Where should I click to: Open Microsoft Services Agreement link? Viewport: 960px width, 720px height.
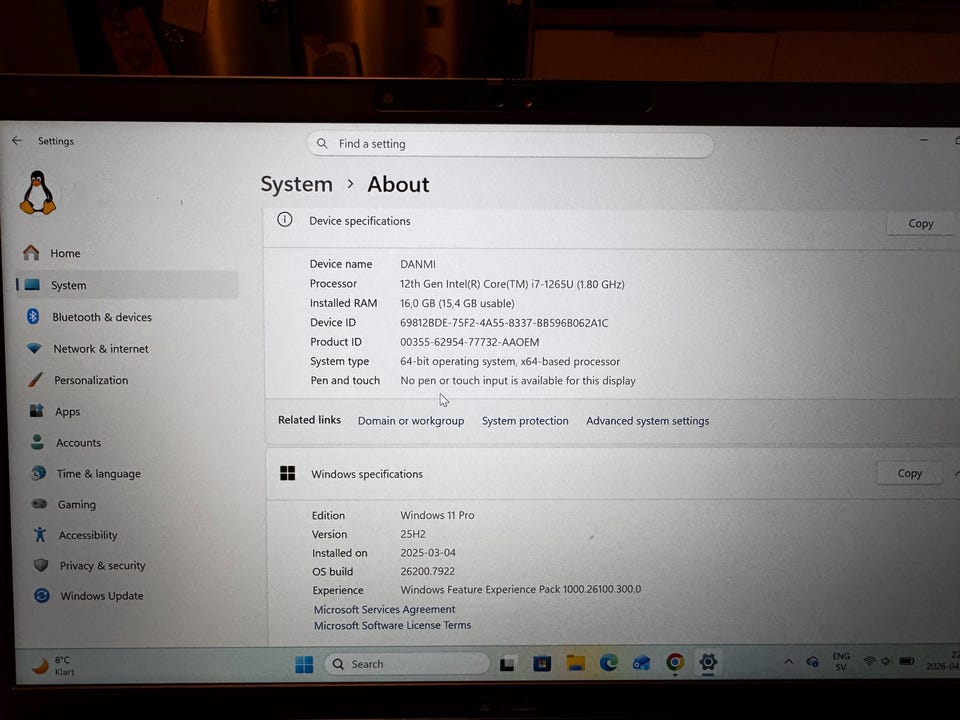point(384,609)
